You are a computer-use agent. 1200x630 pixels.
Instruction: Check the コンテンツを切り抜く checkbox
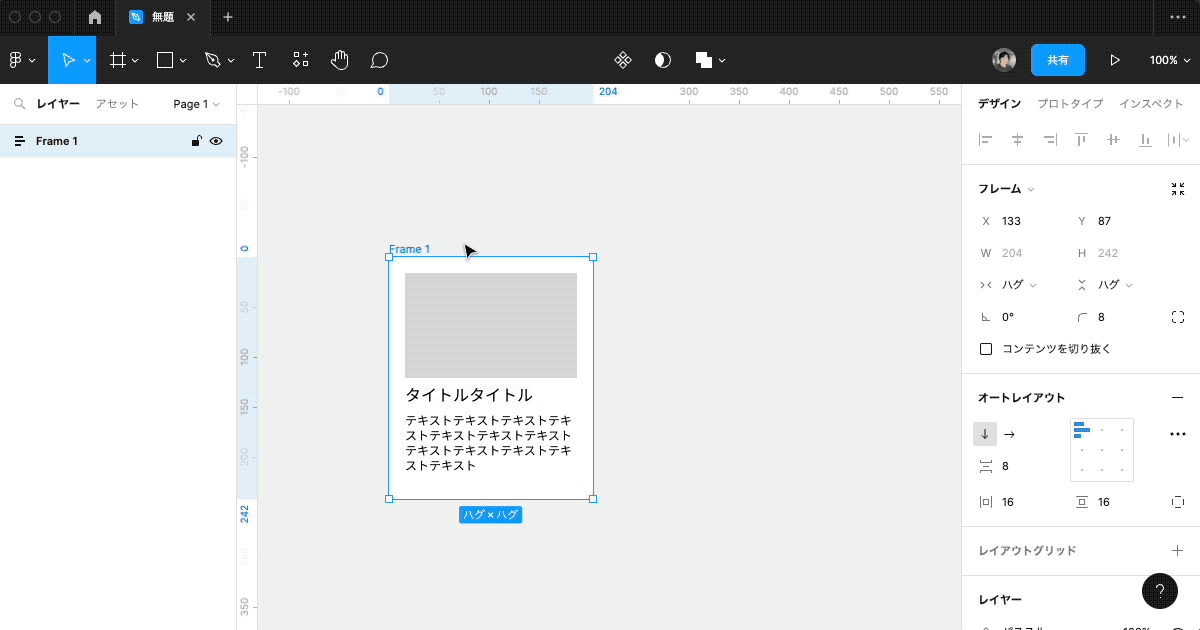pos(986,348)
